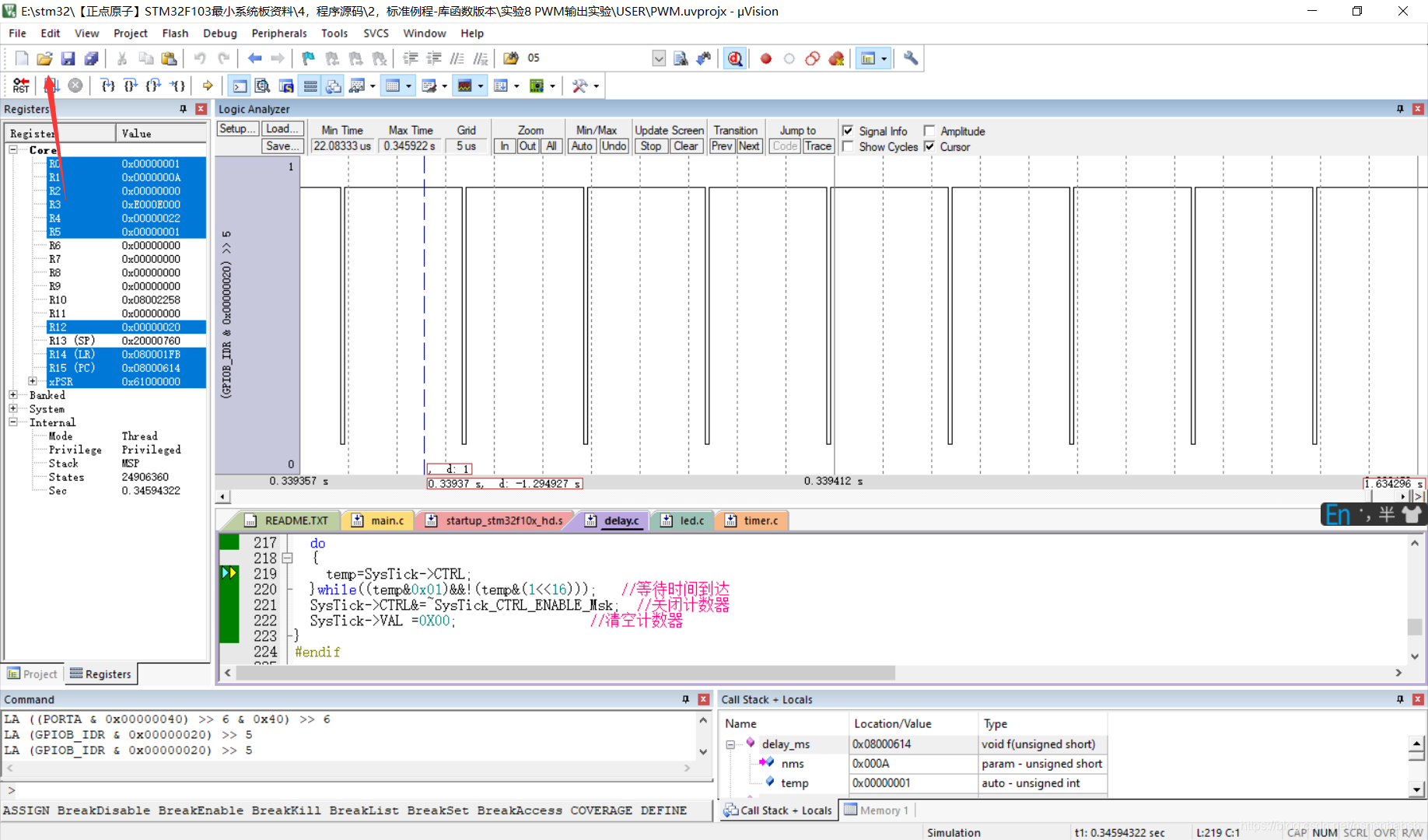The width and height of the screenshot is (1428, 840).
Task: Click the Step Over icon
Action: point(131,86)
